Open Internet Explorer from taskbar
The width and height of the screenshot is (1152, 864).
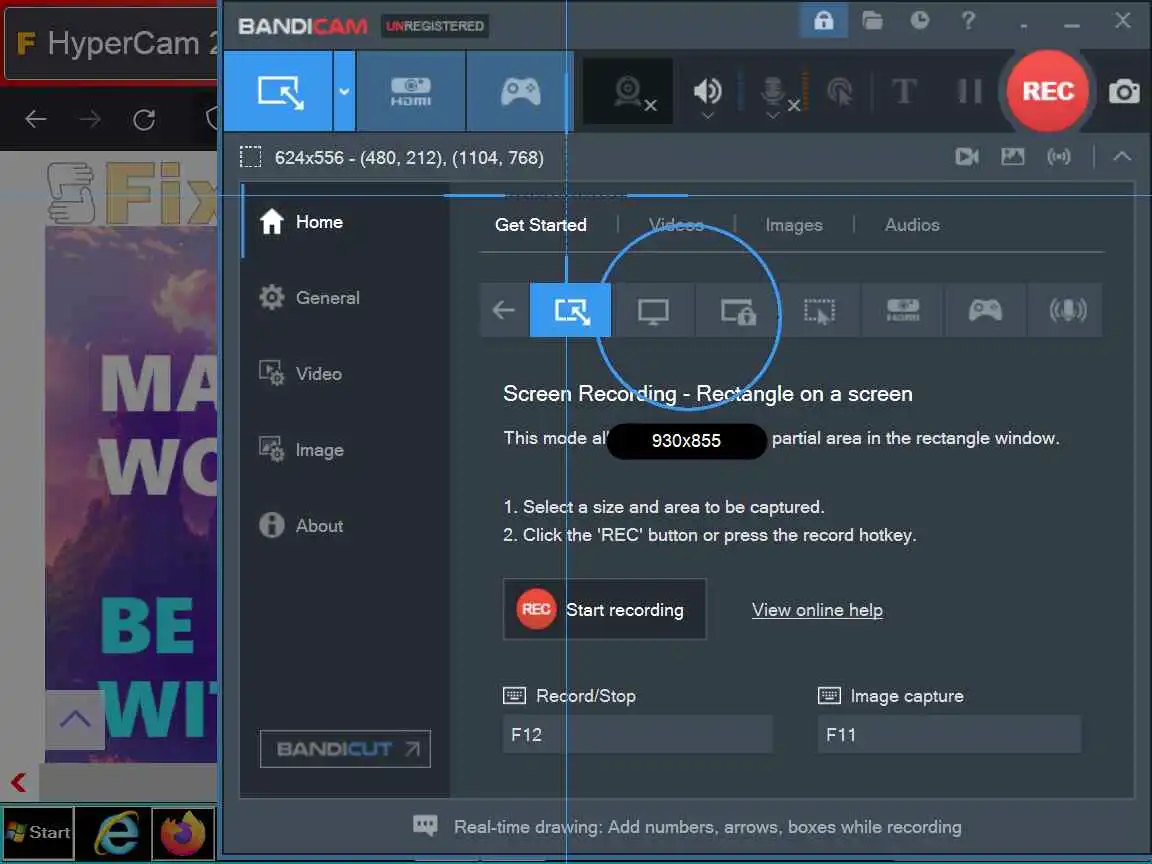point(115,832)
